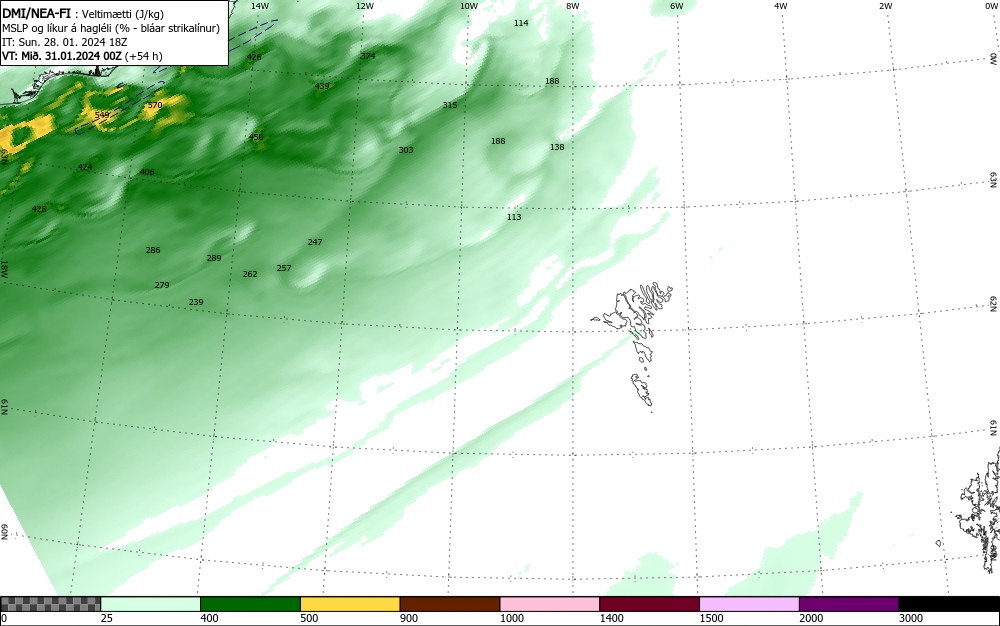Click the map value '428'
The height and width of the screenshot is (626, 1000).
tap(39, 209)
